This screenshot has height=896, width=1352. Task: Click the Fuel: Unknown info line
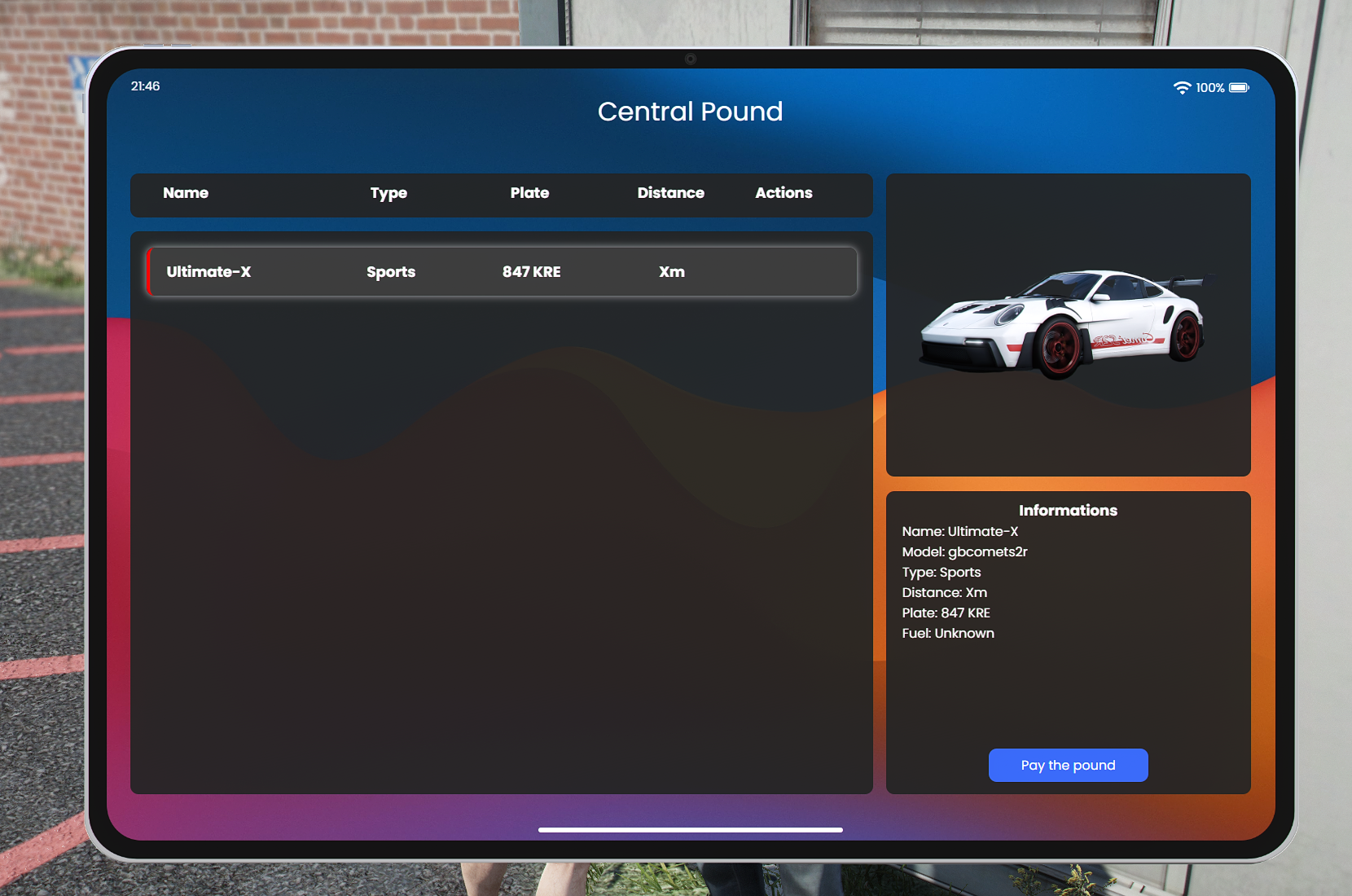pyautogui.click(x=948, y=633)
